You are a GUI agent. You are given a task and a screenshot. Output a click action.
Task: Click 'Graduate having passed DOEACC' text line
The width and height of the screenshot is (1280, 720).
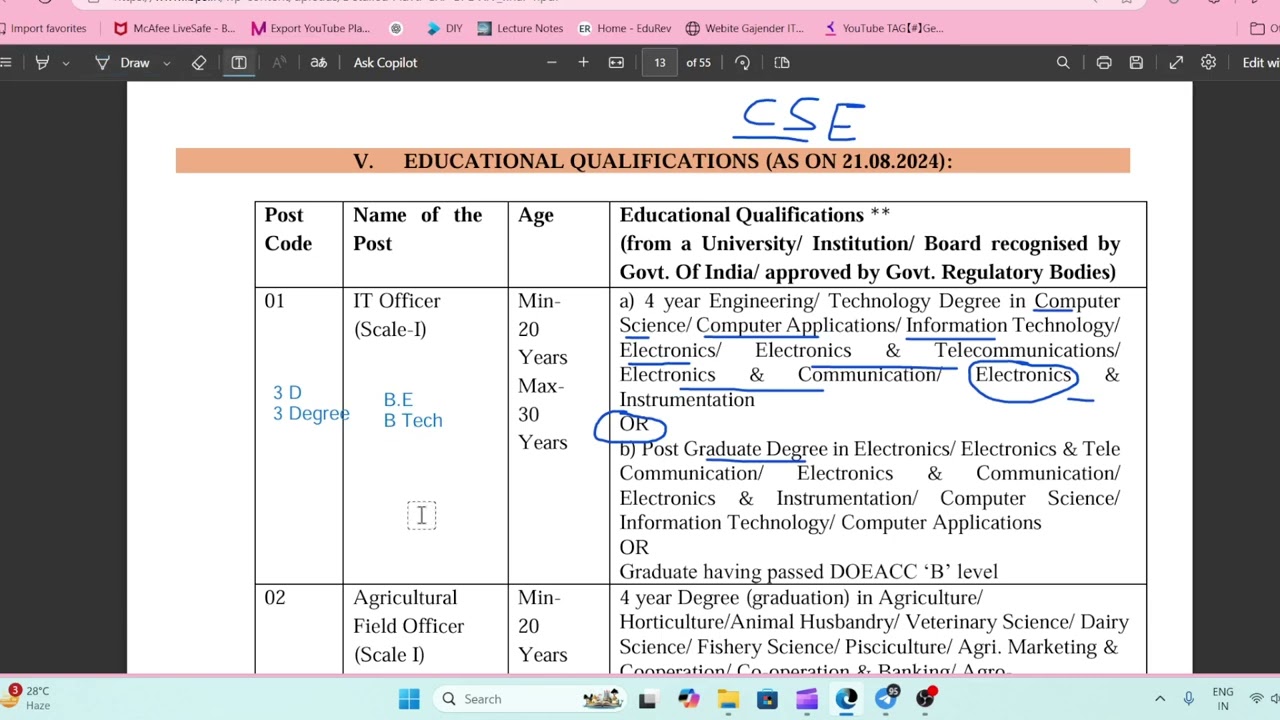[808, 572]
